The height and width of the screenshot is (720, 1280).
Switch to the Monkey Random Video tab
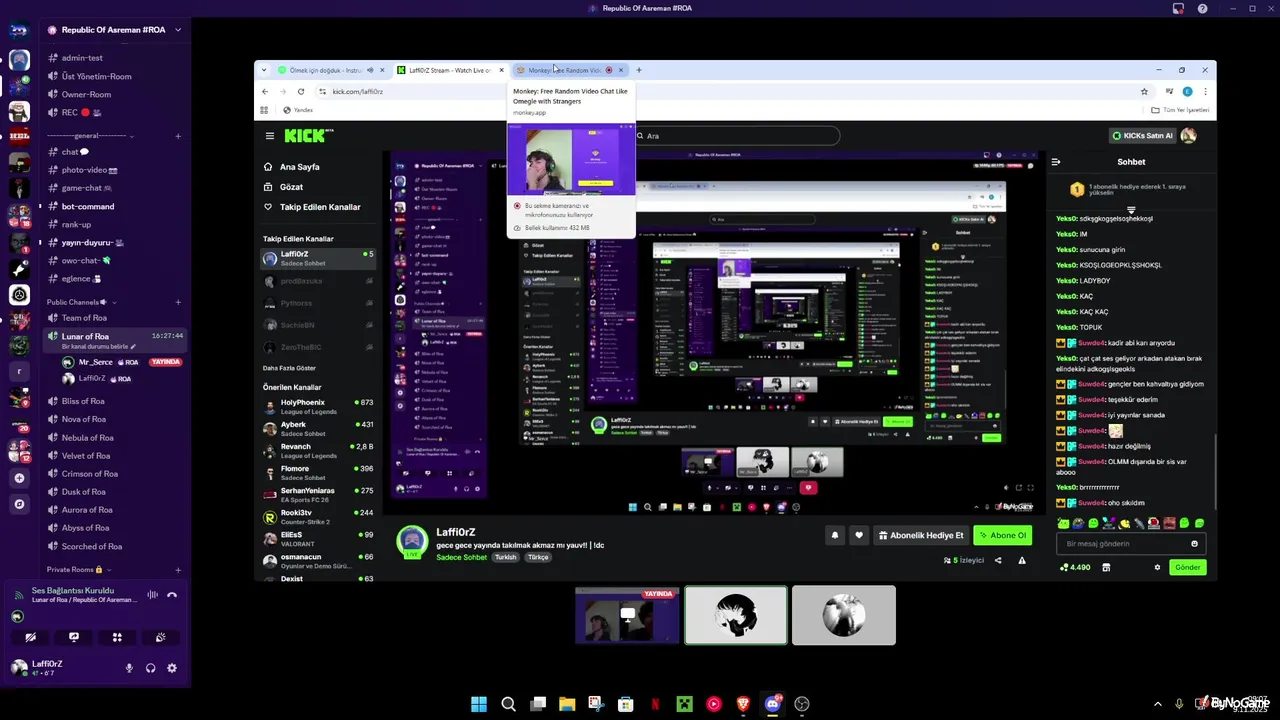coord(570,70)
